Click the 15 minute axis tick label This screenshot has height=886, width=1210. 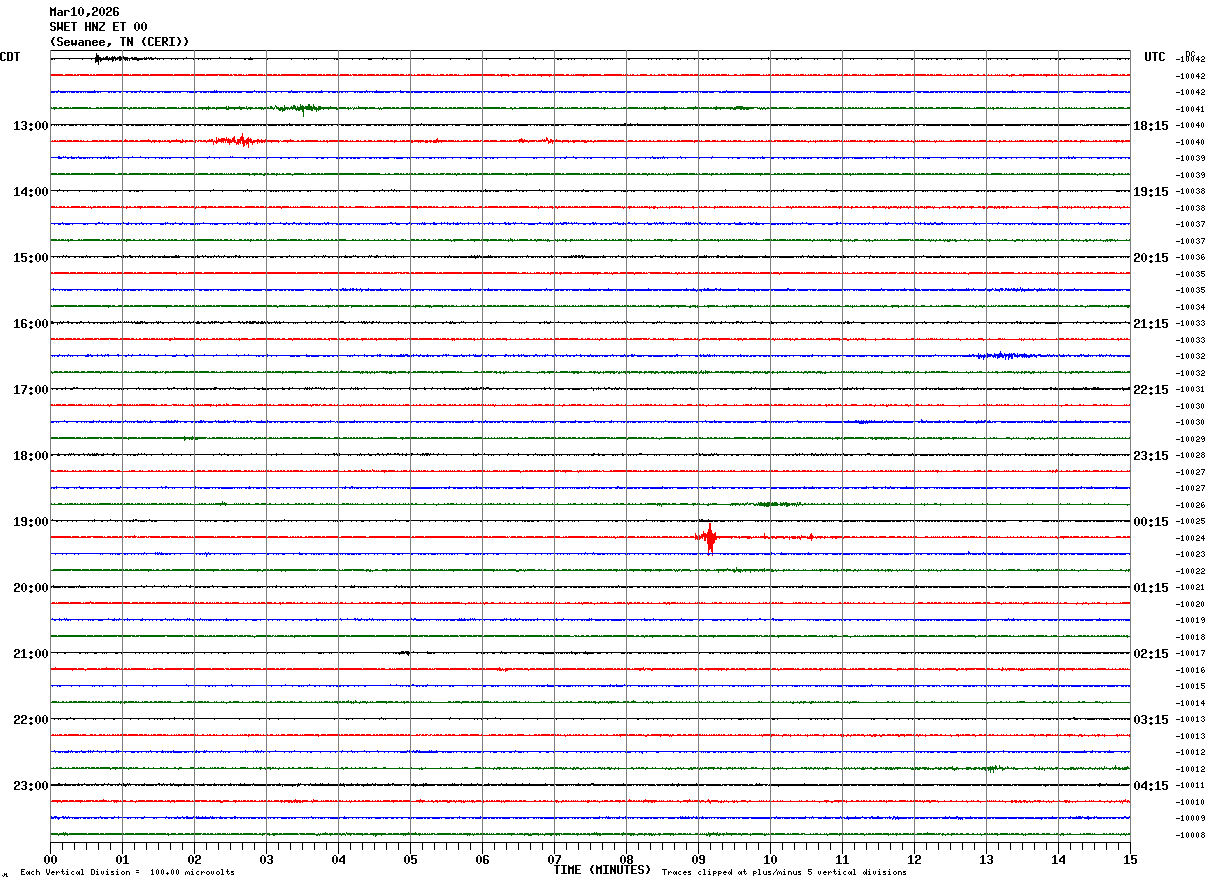pos(1130,859)
